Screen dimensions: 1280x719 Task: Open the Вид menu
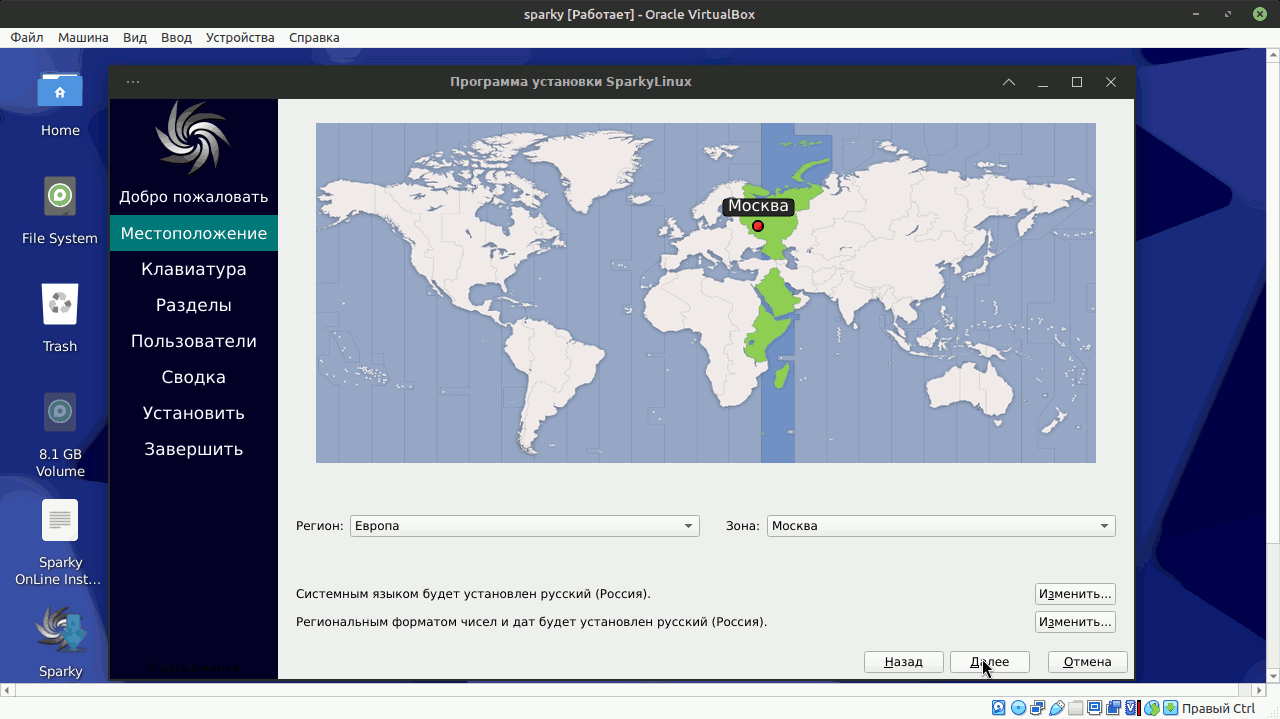(135, 38)
